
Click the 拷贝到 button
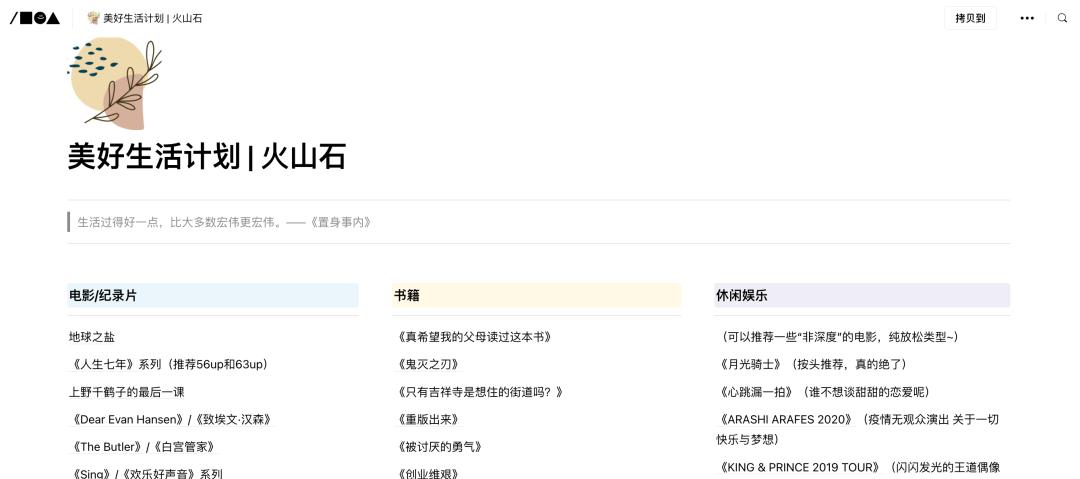tap(970, 18)
